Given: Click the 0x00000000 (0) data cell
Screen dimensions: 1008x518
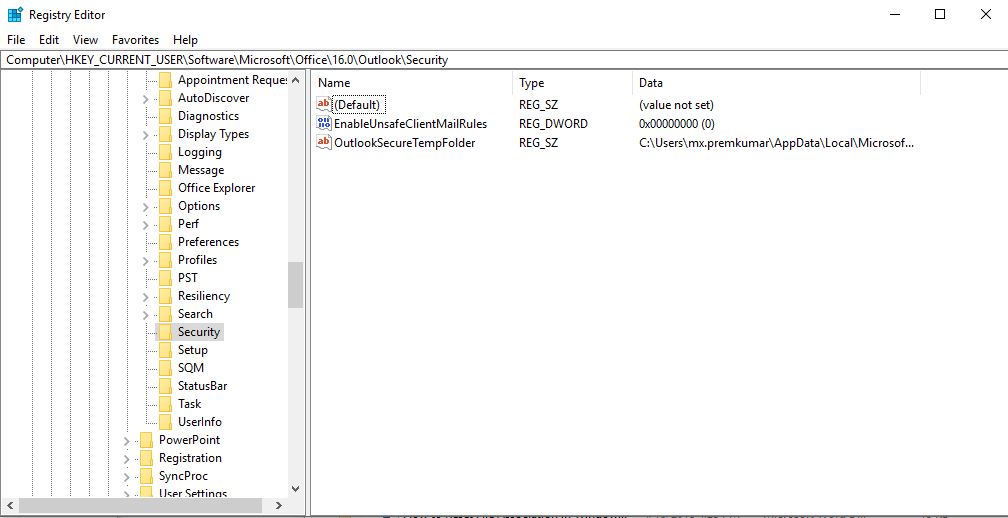Looking at the screenshot, I should pos(676,124).
